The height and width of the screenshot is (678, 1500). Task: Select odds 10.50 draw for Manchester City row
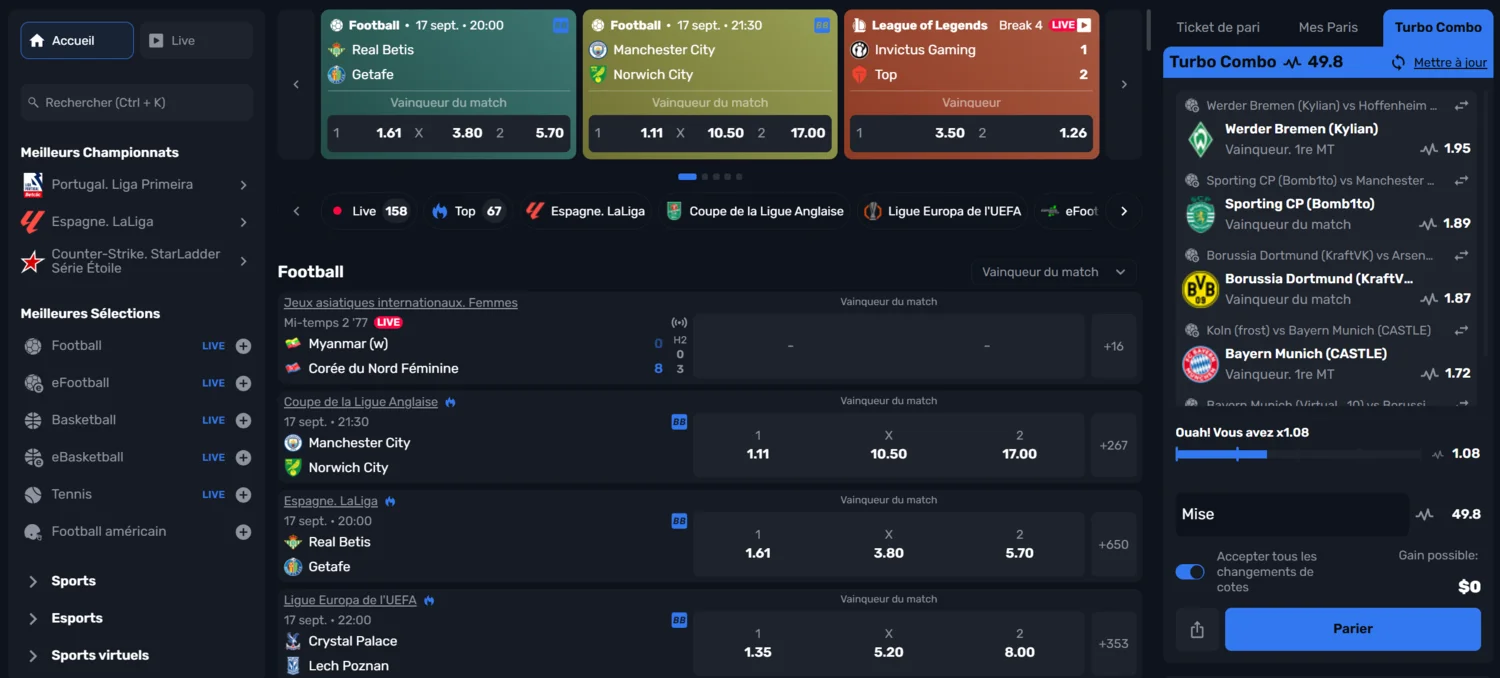[x=889, y=445]
